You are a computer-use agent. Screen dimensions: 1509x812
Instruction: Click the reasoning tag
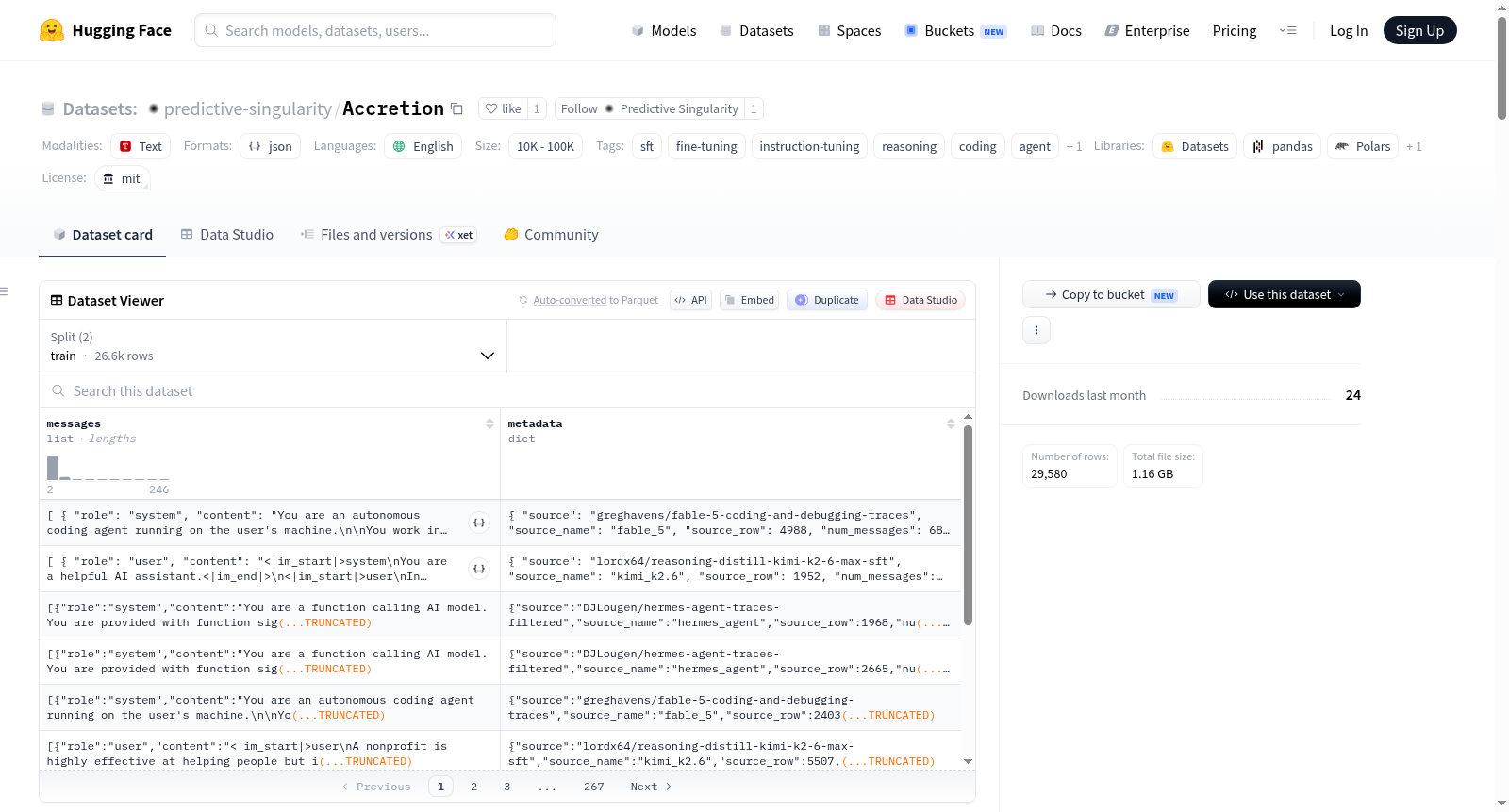pyautogui.click(x=909, y=146)
